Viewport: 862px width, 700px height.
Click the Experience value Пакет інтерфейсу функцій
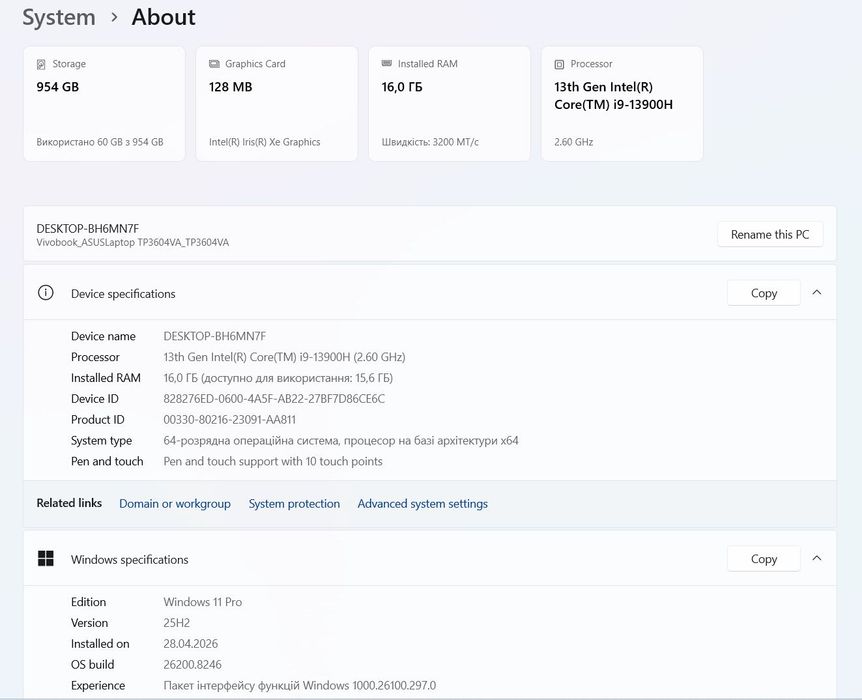point(300,685)
